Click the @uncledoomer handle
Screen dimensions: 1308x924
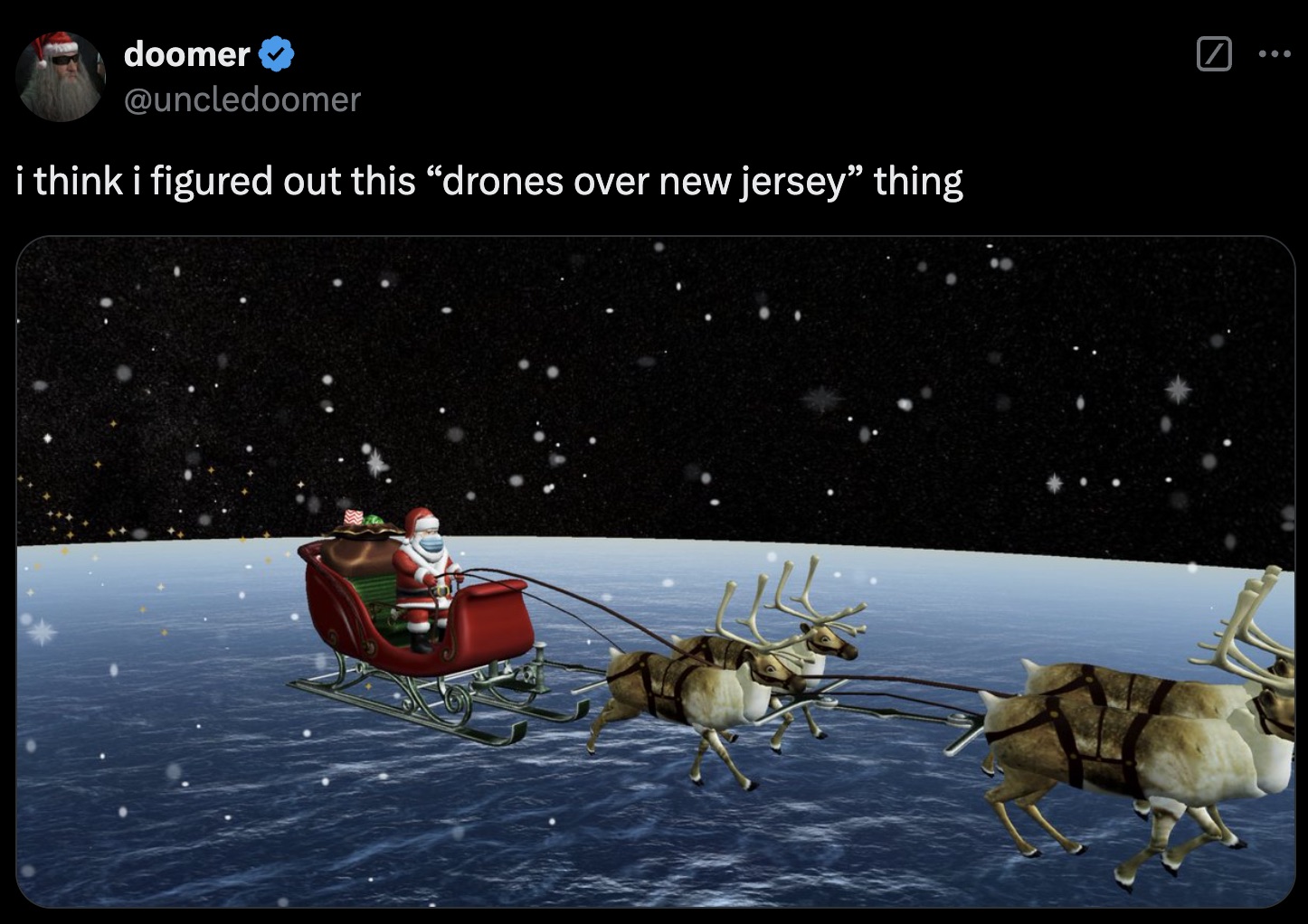(241, 99)
